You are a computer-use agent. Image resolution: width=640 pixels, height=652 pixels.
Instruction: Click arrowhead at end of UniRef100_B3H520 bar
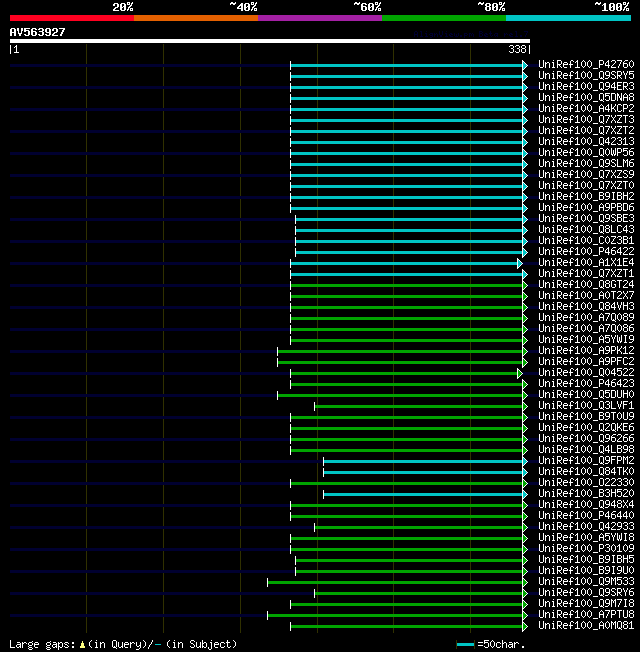point(525,494)
